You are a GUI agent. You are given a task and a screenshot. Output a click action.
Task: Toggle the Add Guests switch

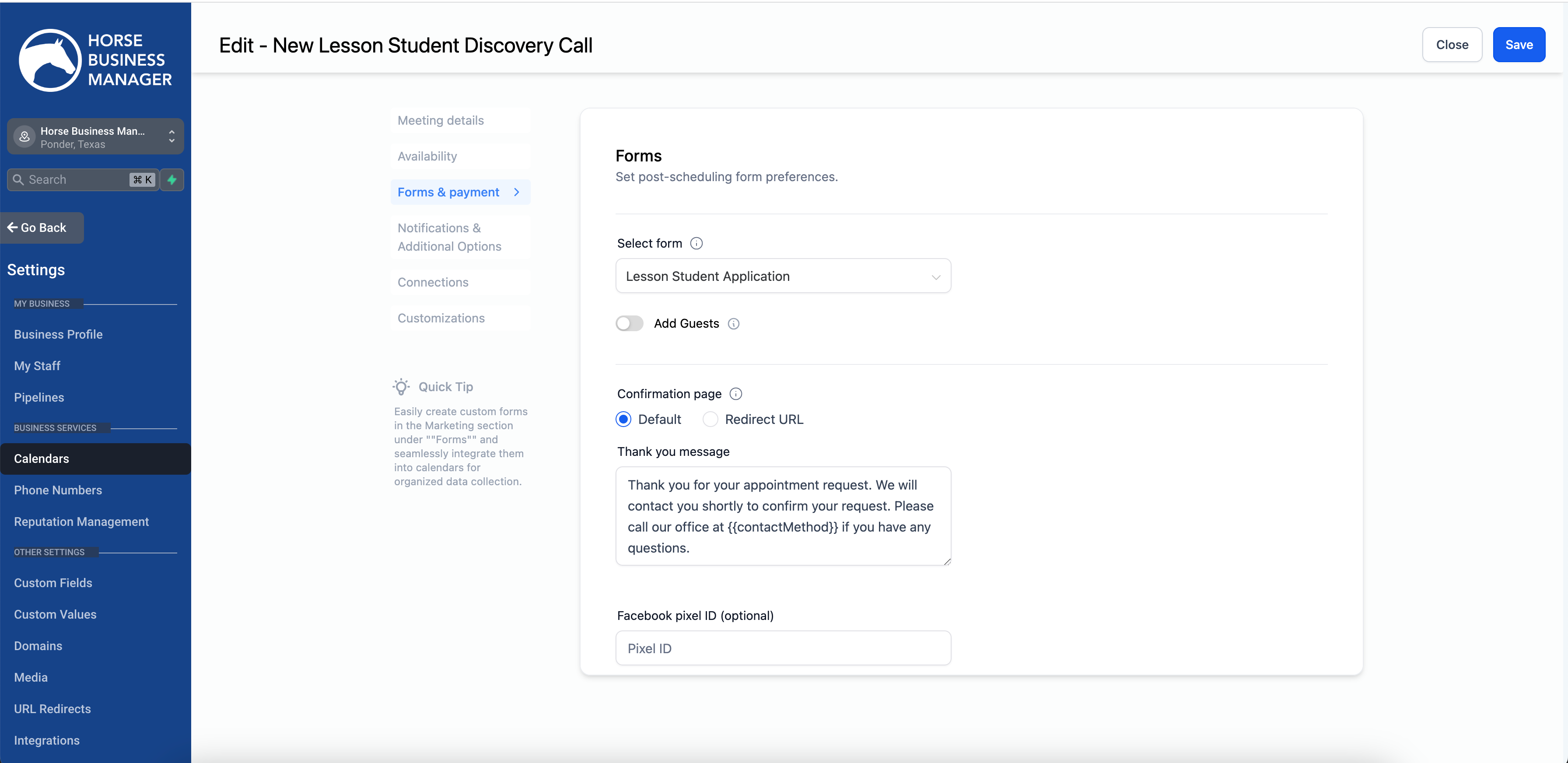[x=630, y=324]
